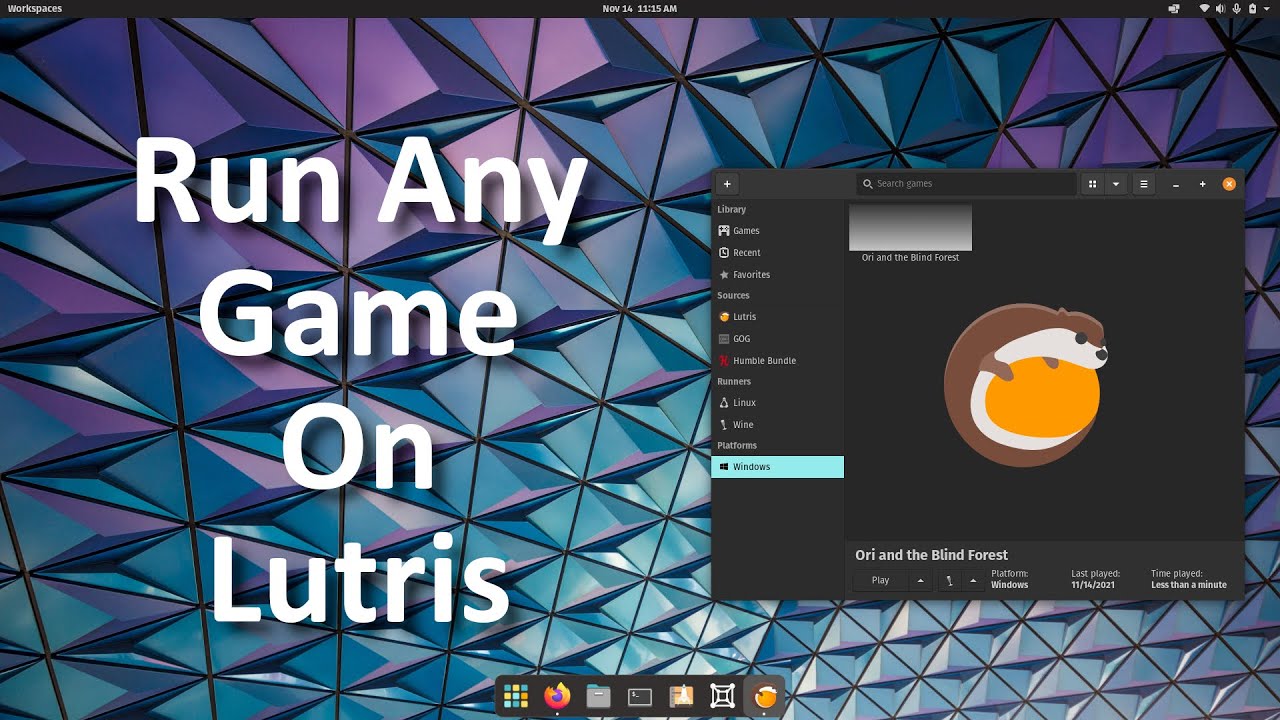Choose Humble Bundle source
Viewport: 1280px width, 720px height.
tap(764, 361)
